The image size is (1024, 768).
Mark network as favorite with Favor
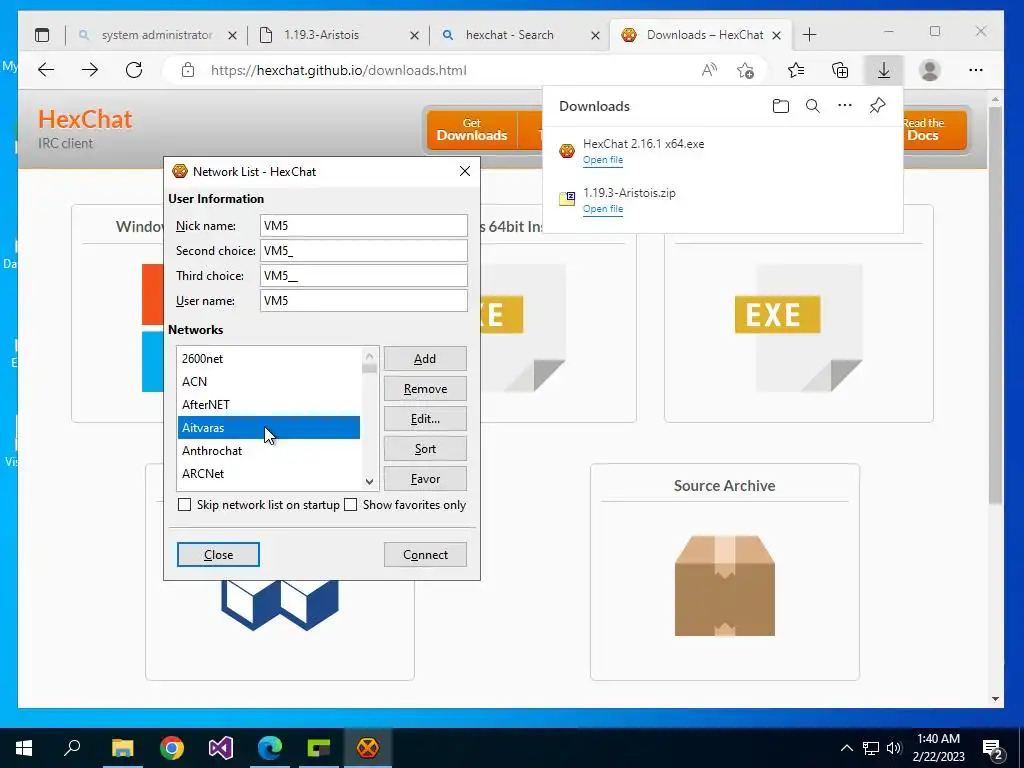(425, 479)
